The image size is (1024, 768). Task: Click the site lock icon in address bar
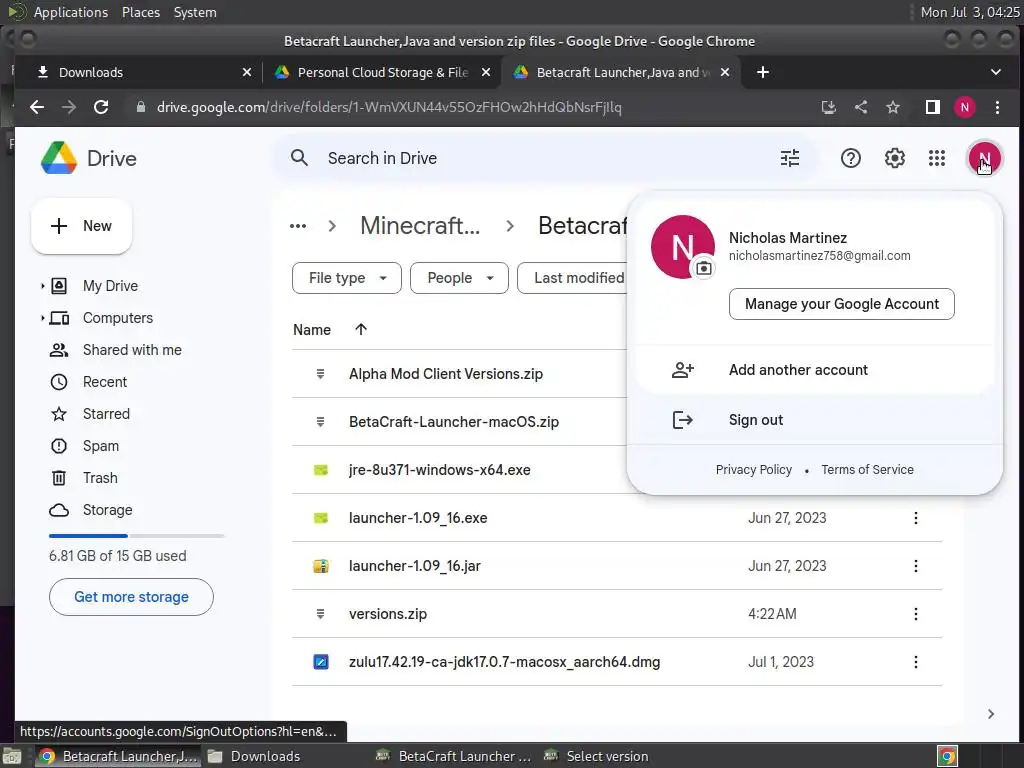click(x=140, y=107)
